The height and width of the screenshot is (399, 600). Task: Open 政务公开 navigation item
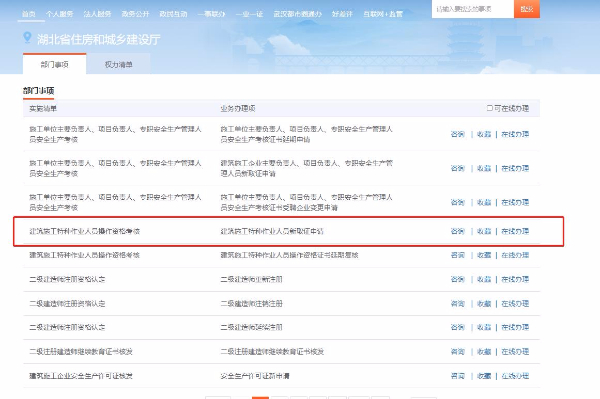pyautogui.click(x=135, y=14)
